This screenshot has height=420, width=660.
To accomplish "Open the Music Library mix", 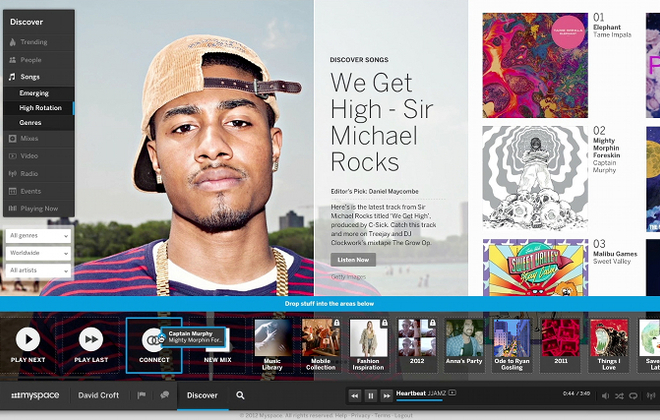I will coord(272,346).
